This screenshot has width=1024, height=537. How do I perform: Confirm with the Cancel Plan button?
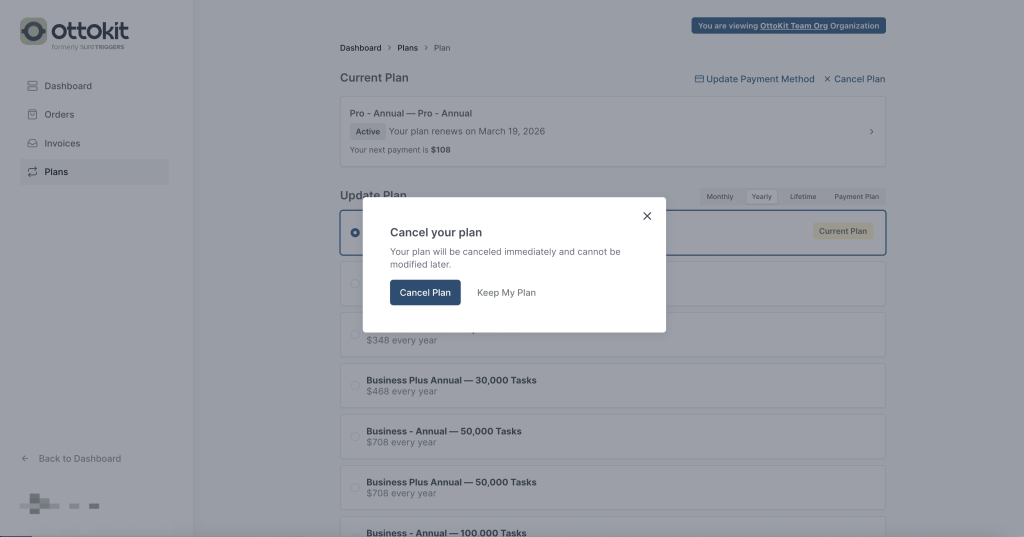tap(425, 293)
